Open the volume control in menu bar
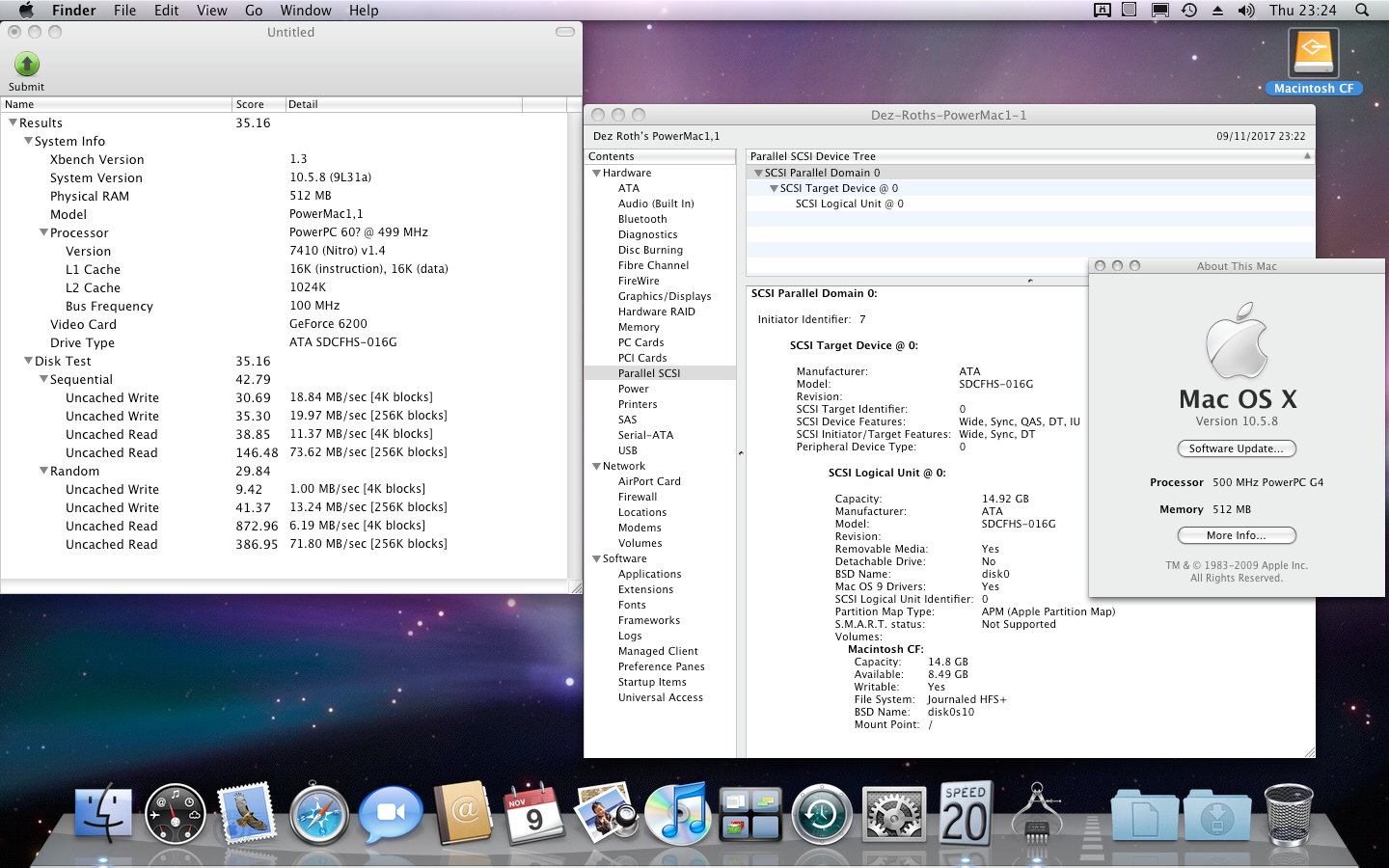 click(1246, 11)
